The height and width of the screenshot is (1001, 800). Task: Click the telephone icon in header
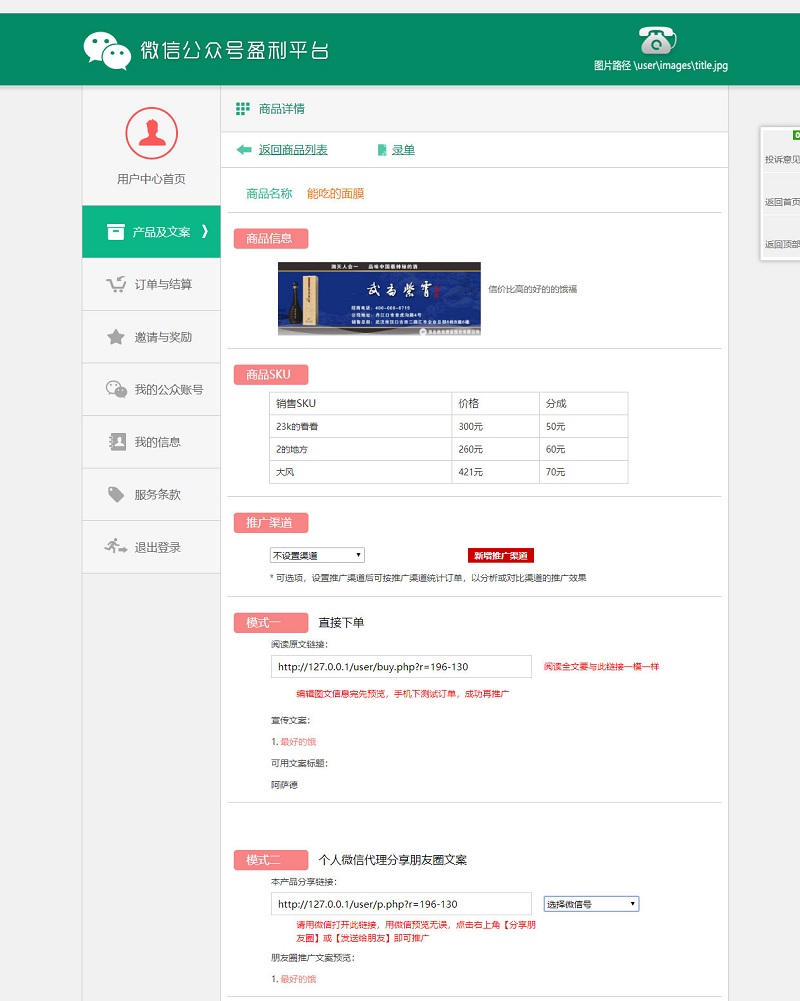[x=657, y=40]
